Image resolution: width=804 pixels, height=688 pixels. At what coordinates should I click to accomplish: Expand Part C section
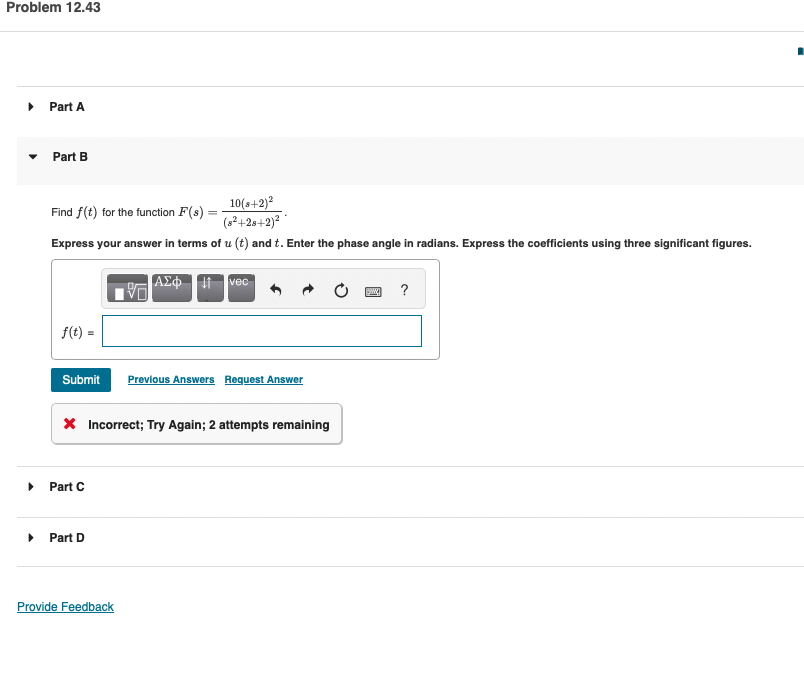click(31, 487)
